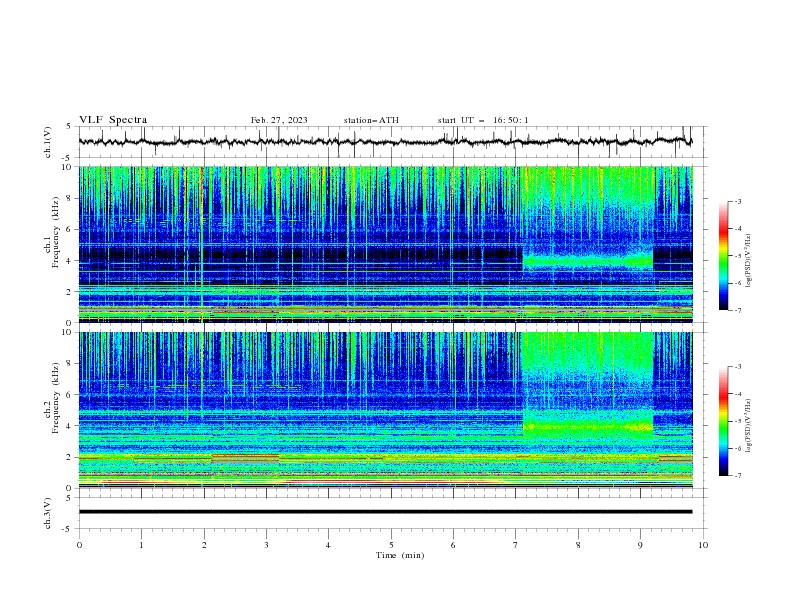792x612 pixels.
Task: Click time axis tick label "9"
Action: click(640, 545)
